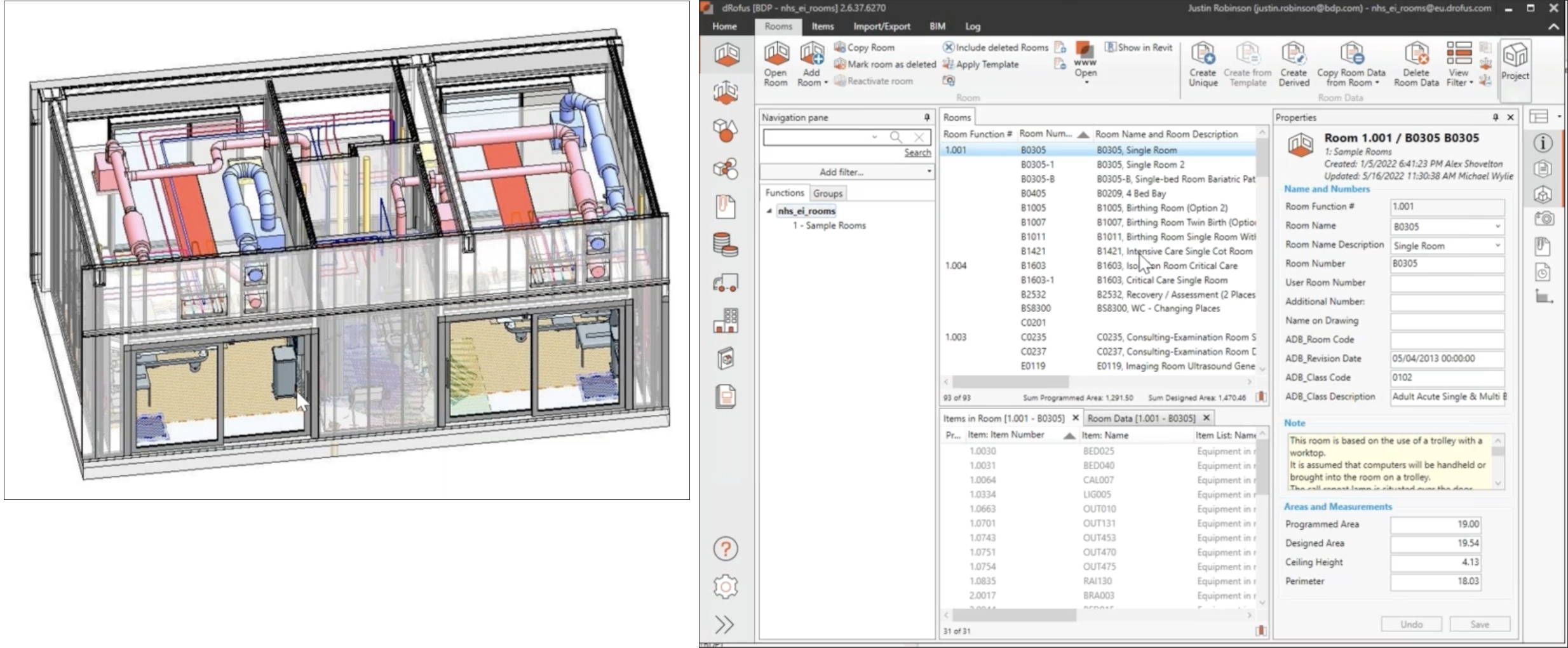Click Copy Room in the ribbon
This screenshot has width=1568, height=648.
click(x=864, y=48)
